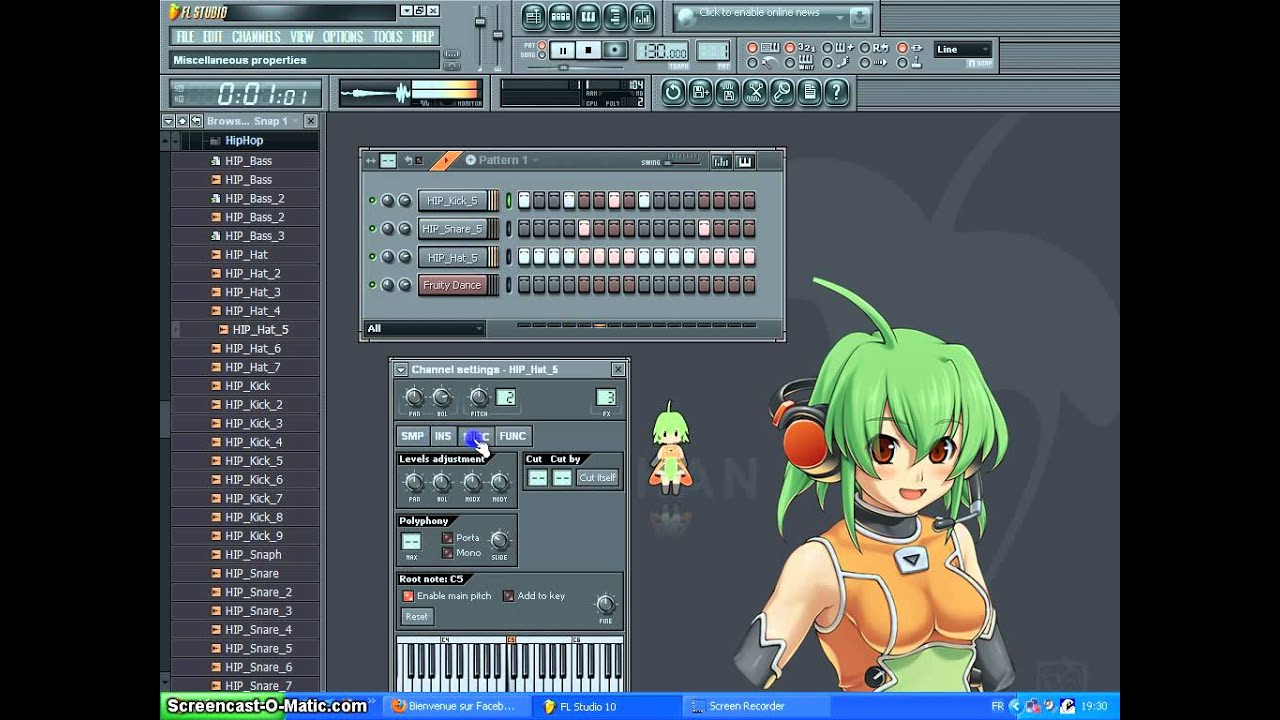The image size is (1280, 720).
Task: Click the One-click audio recording scissors icon
Action: tap(755, 93)
